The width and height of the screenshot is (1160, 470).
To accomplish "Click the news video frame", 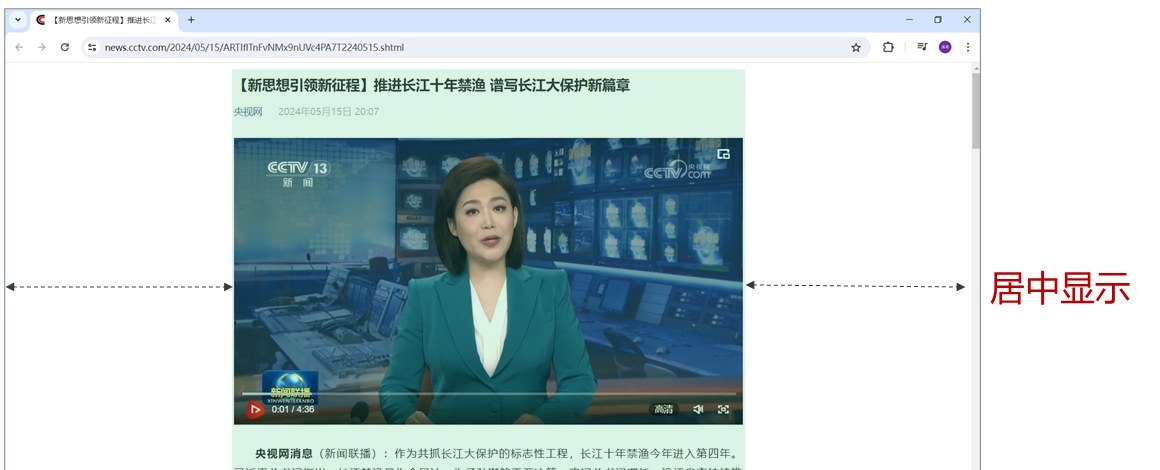I will tap(488, 281).
